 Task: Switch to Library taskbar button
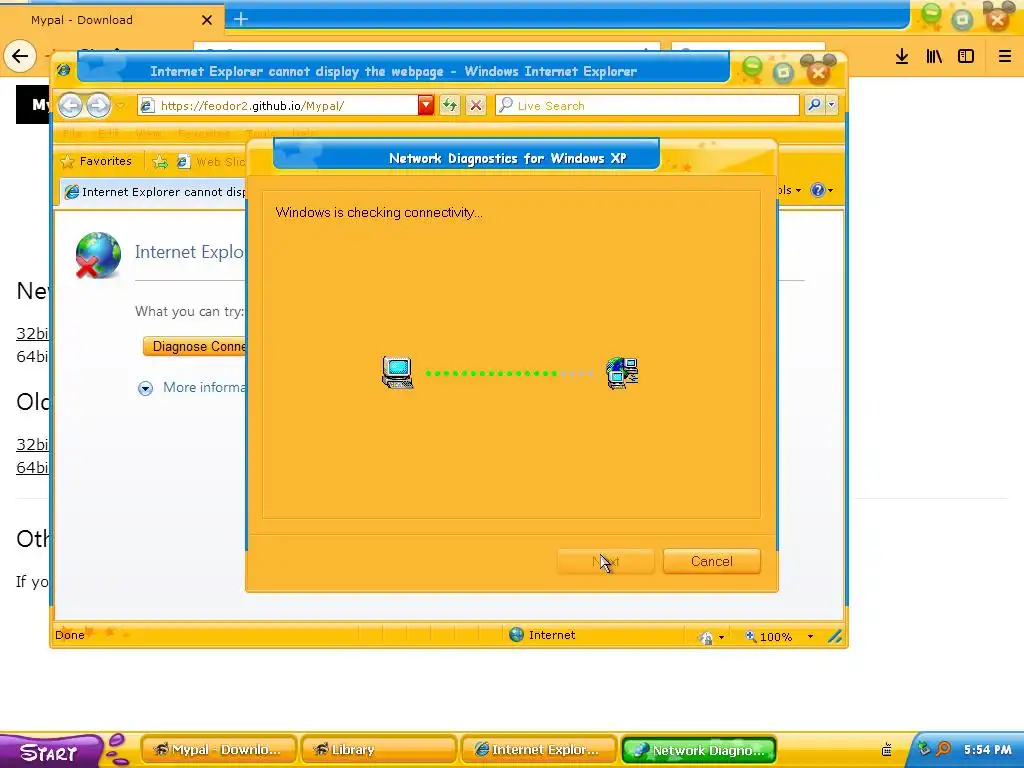(x=379, y=750)
